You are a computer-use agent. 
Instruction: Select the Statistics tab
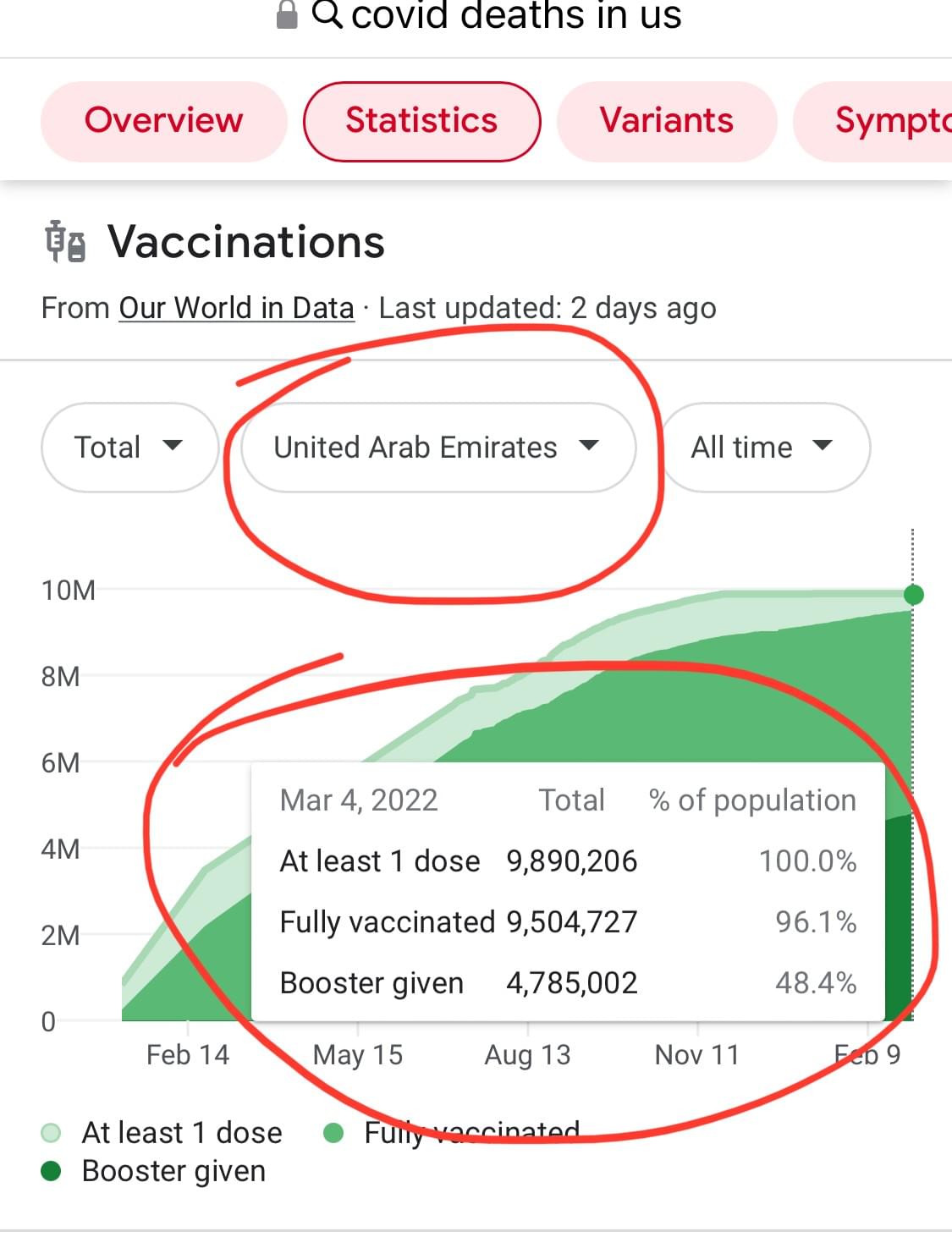point(421,121)
